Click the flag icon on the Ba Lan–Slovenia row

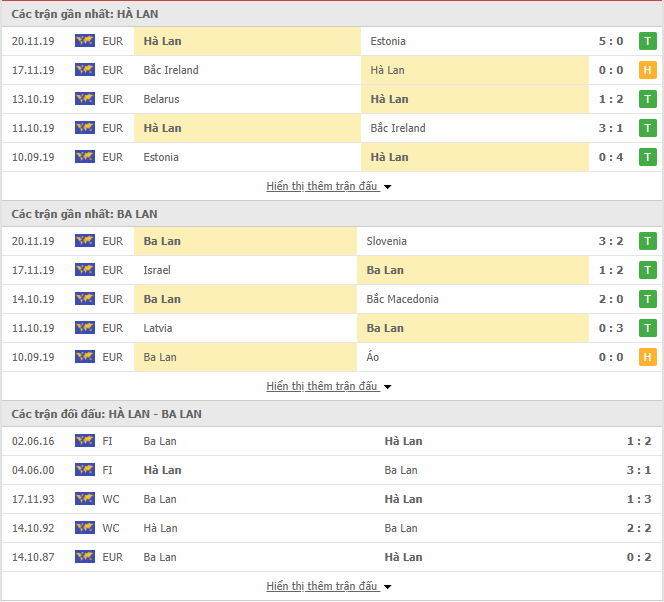click(x=84, y=241)
